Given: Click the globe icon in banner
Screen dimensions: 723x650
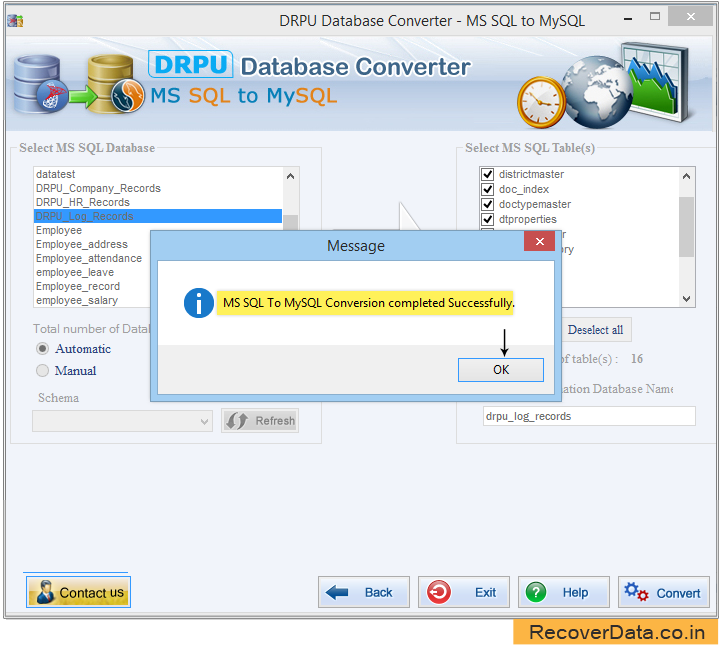Looking at the screenshot, I should (596, 92).
